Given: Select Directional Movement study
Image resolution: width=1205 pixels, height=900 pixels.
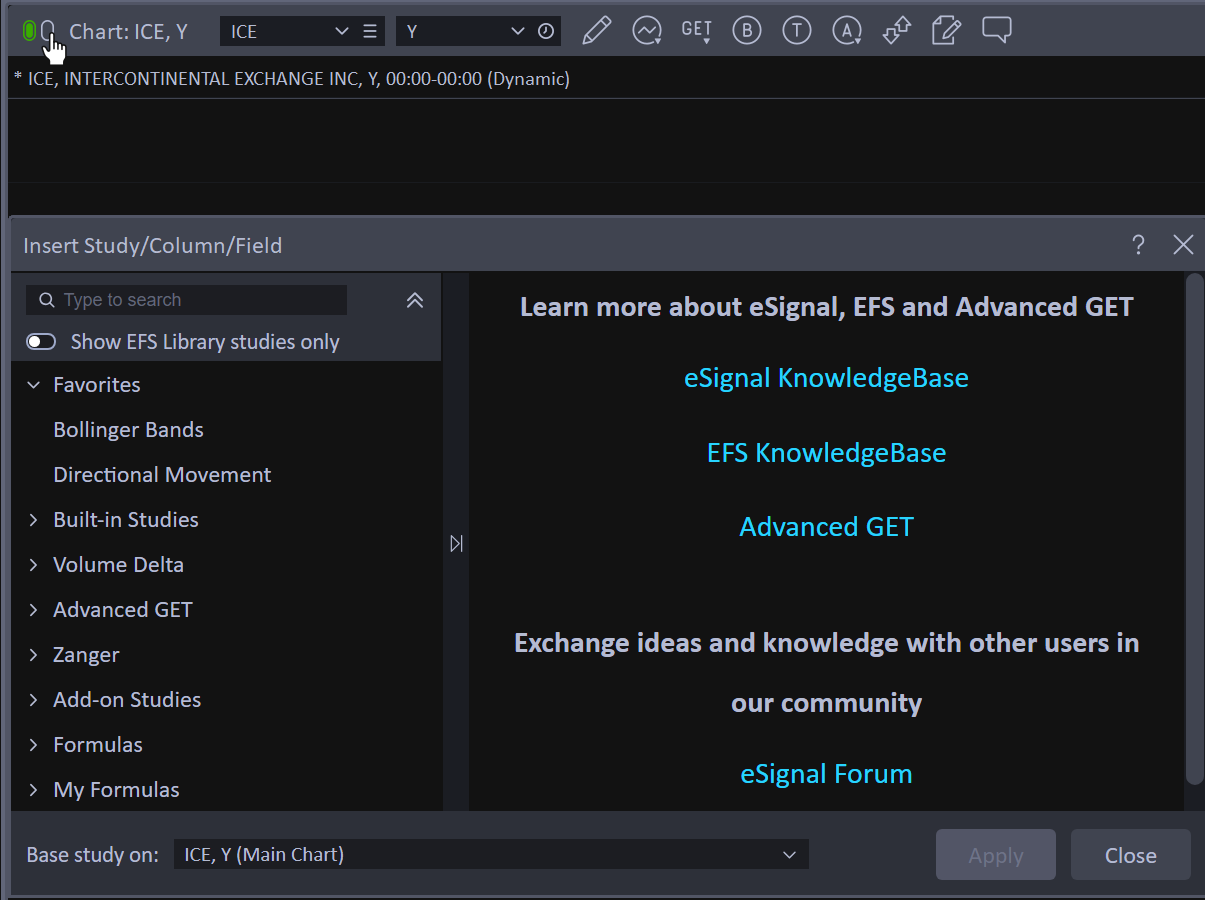Looking at the screenshot, I should [x=162, y=475].
